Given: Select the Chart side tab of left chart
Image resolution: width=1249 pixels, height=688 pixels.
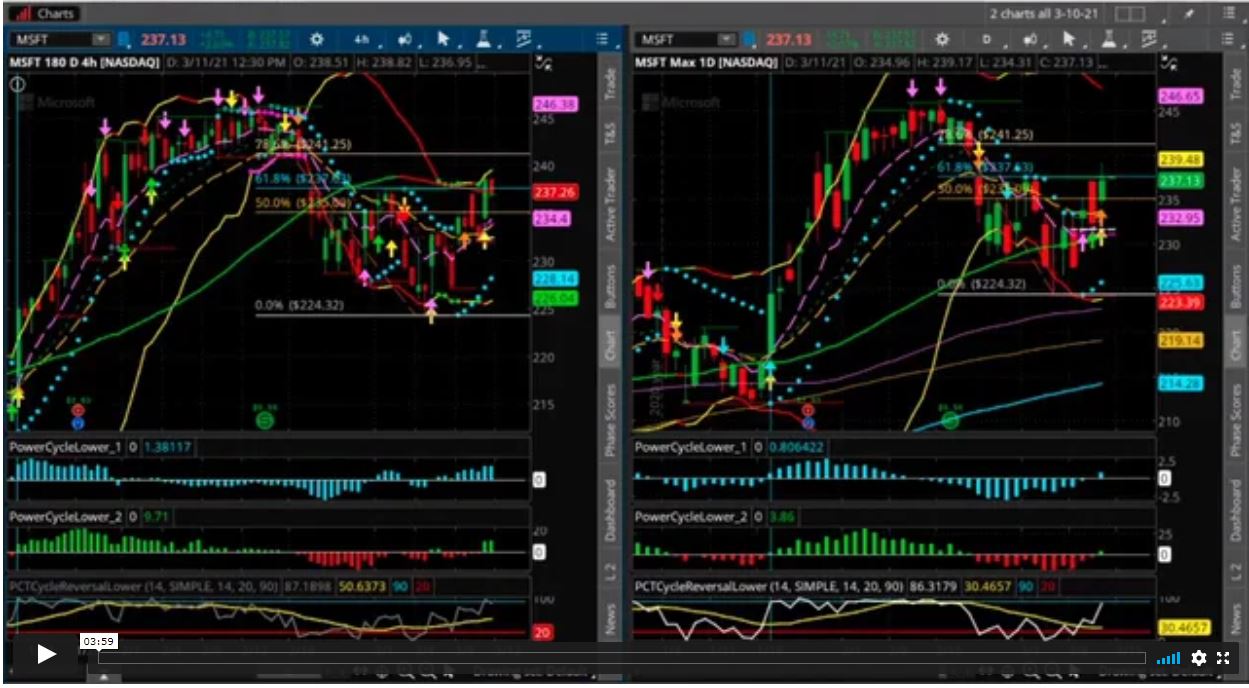Looking at the screenshot, I should click(610, 347).
